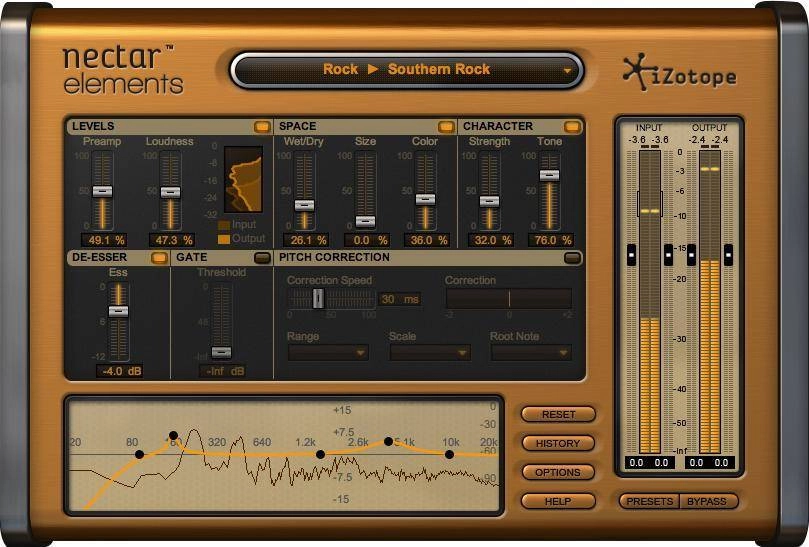Click the iZotope logo

[680, 73]
